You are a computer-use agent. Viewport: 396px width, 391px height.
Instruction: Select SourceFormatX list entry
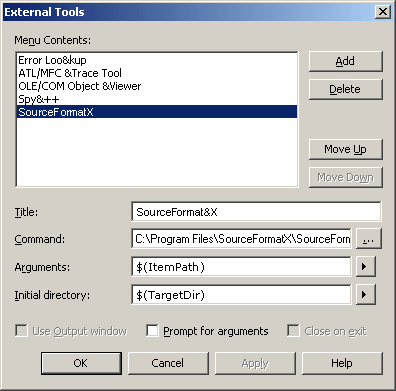[x=157, y=112]
